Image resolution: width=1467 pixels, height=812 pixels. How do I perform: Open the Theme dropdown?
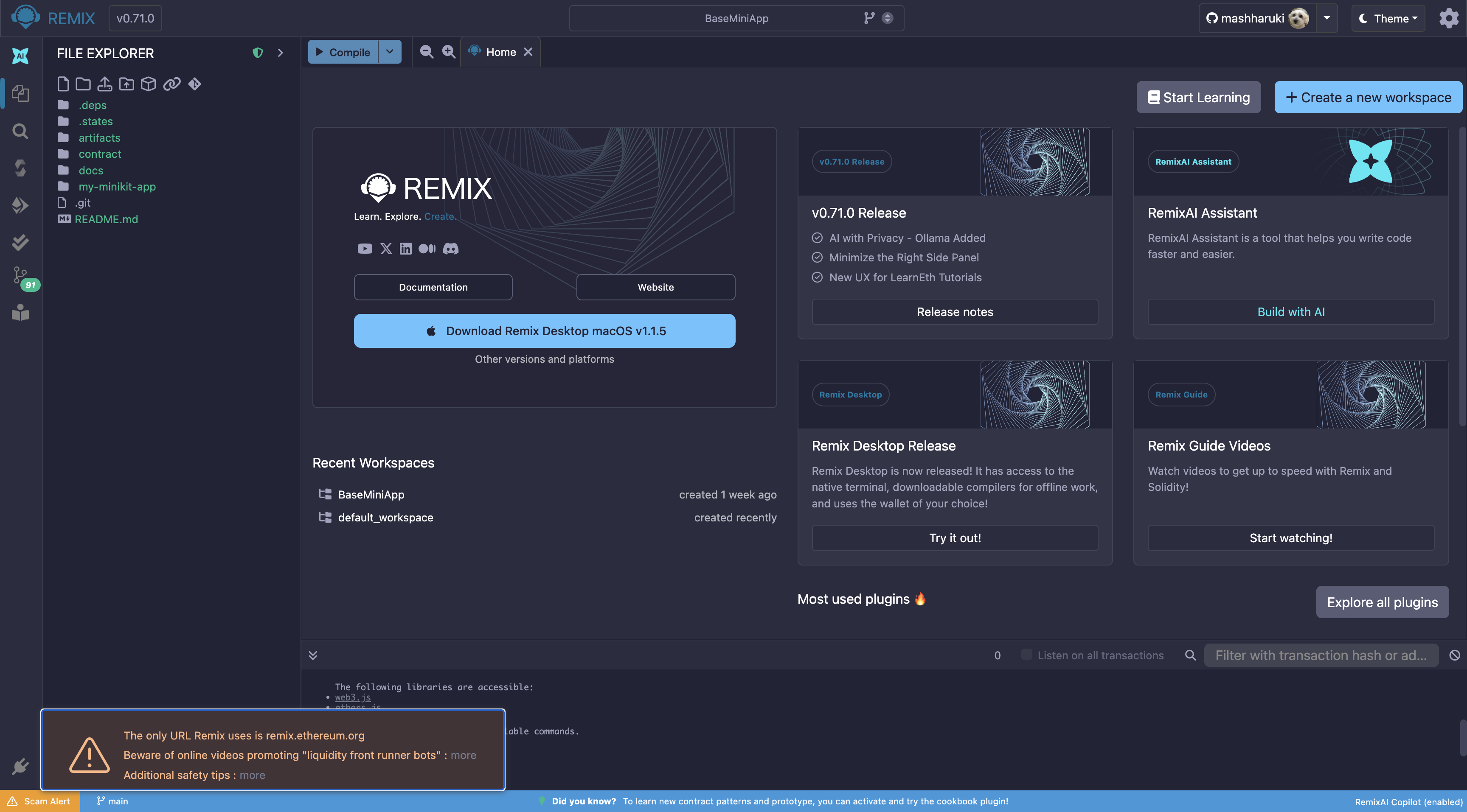(1388, 18)
